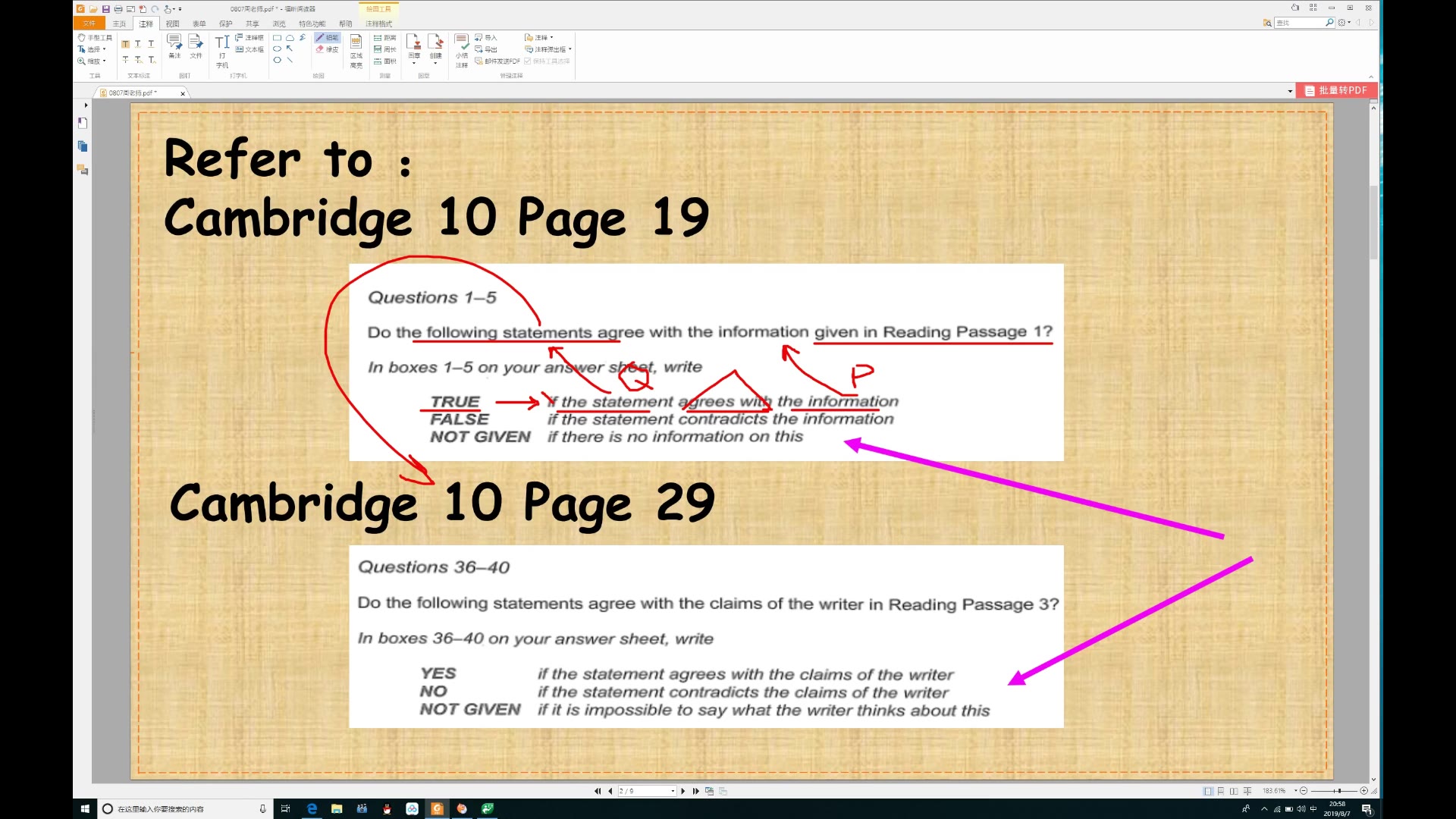Open the comments panel in left sidebar
Screen dimensions: 1456x819
coord(83,170)
